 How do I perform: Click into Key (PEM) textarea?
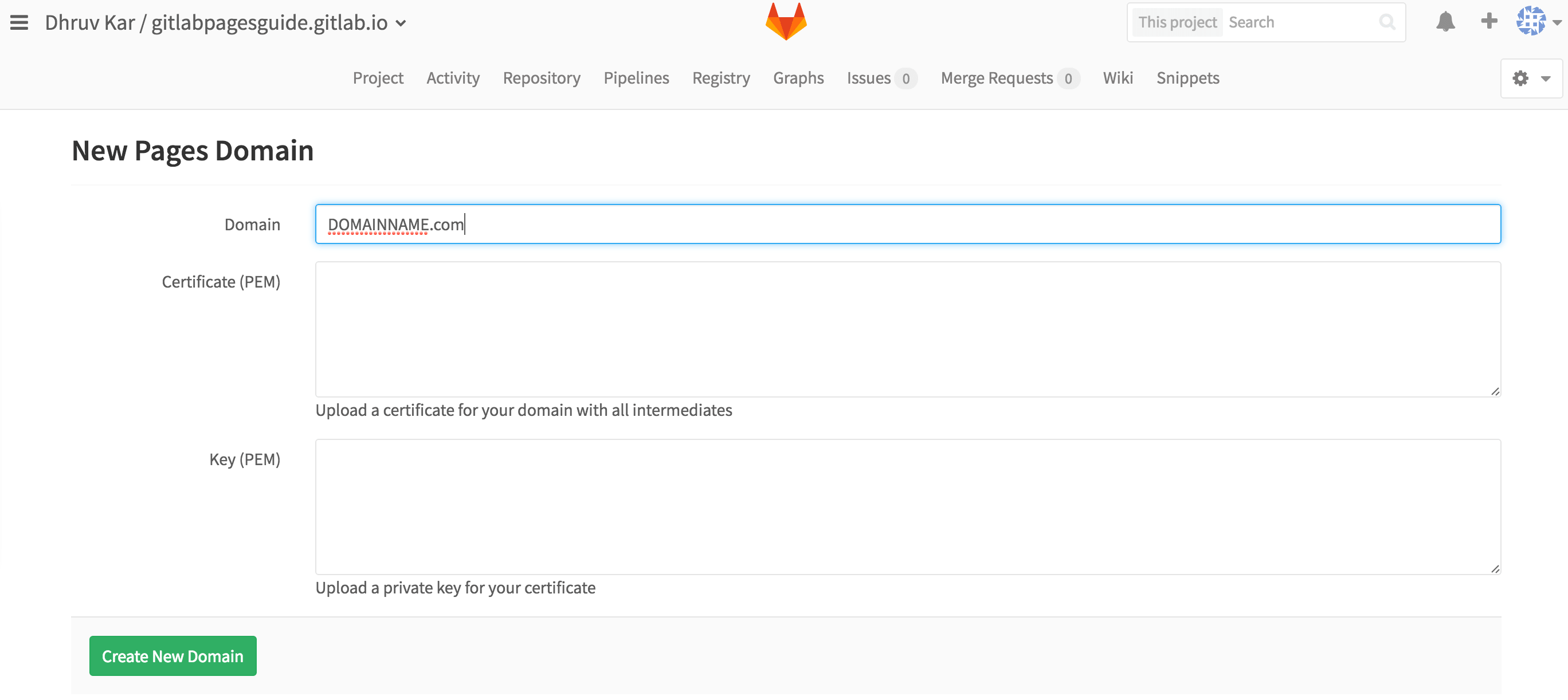(907, 506)
